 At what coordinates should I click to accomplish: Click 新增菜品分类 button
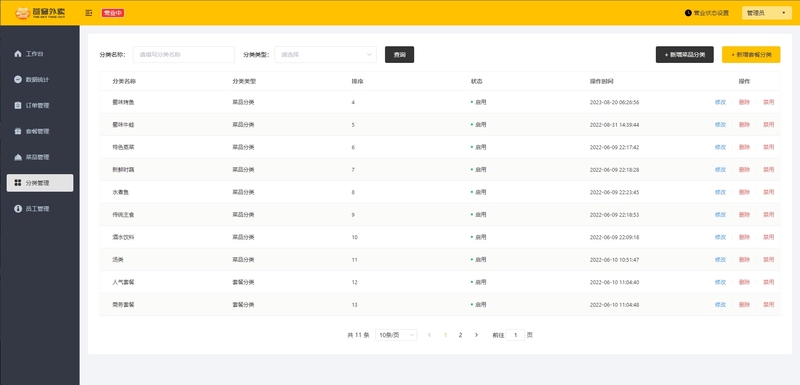click(685, 55)
